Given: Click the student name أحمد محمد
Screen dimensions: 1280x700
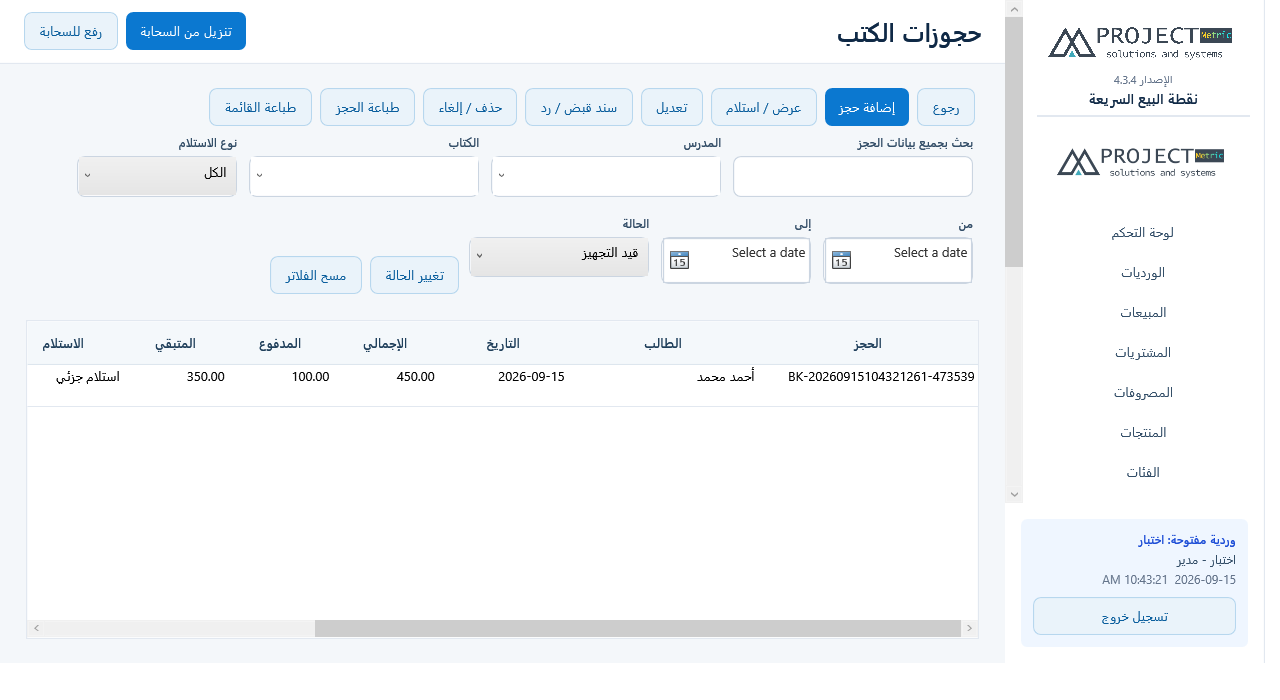Looking at the screenshot, I should point(725,377).
